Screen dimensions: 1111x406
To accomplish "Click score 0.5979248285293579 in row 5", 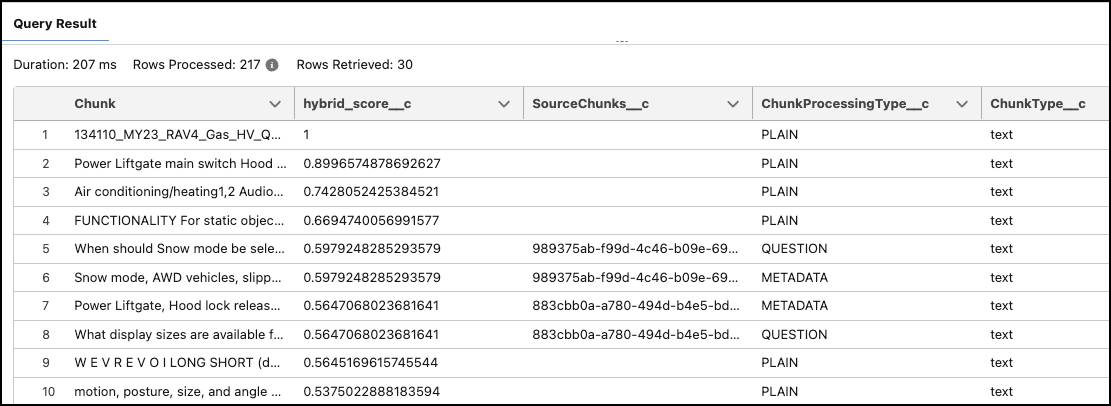I will 372,249.
